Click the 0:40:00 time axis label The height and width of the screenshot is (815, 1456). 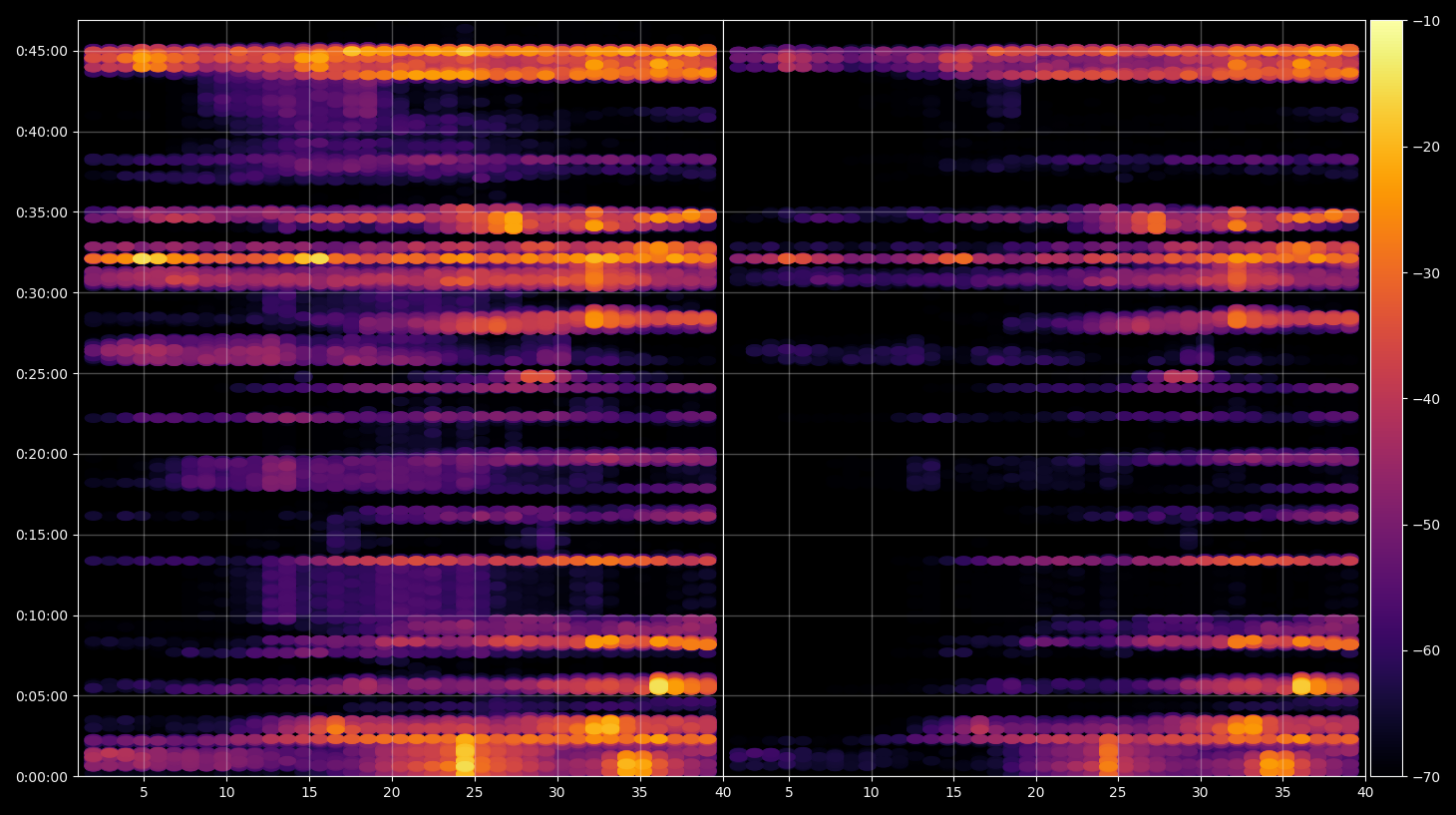pyautogui.click(x=42, y=132)
